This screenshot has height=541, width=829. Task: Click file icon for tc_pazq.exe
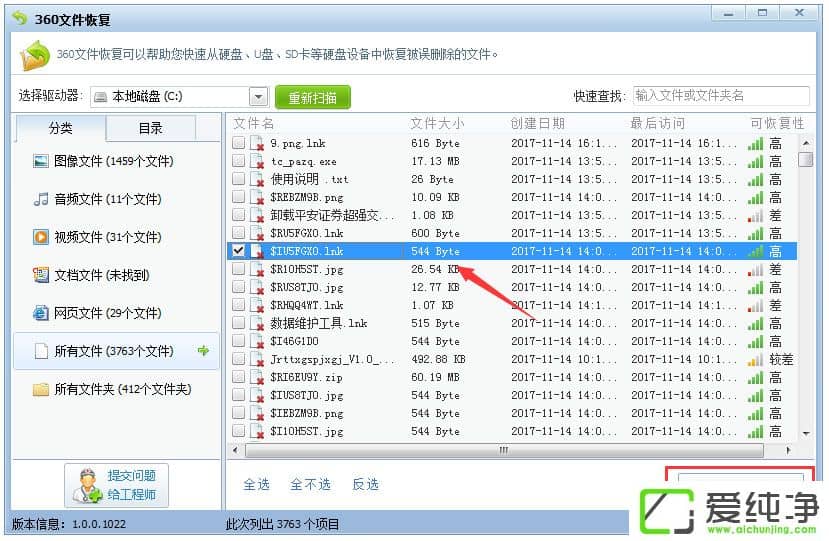257,162
